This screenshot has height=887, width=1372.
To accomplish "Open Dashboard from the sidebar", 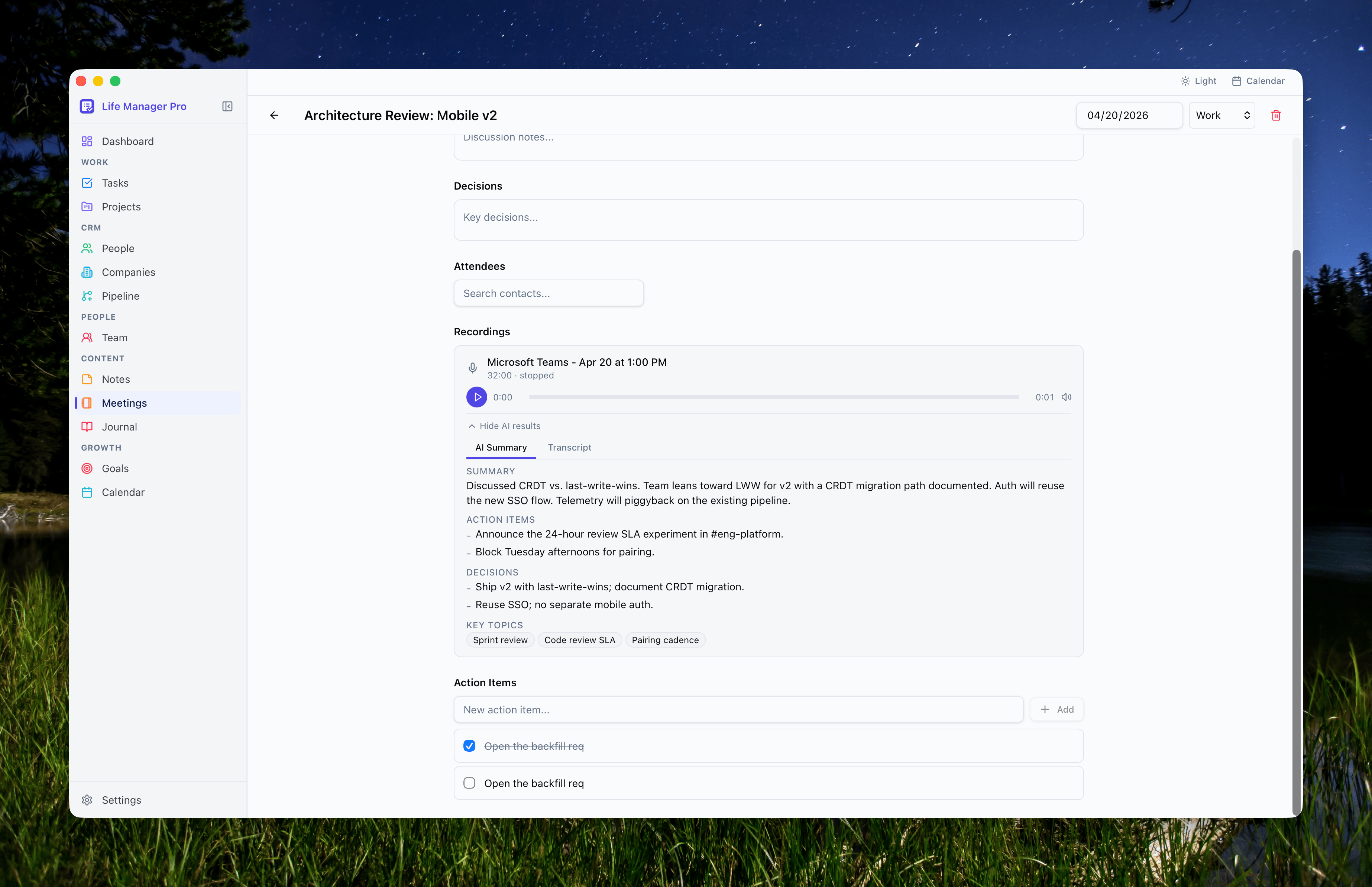I will point(158,141).
